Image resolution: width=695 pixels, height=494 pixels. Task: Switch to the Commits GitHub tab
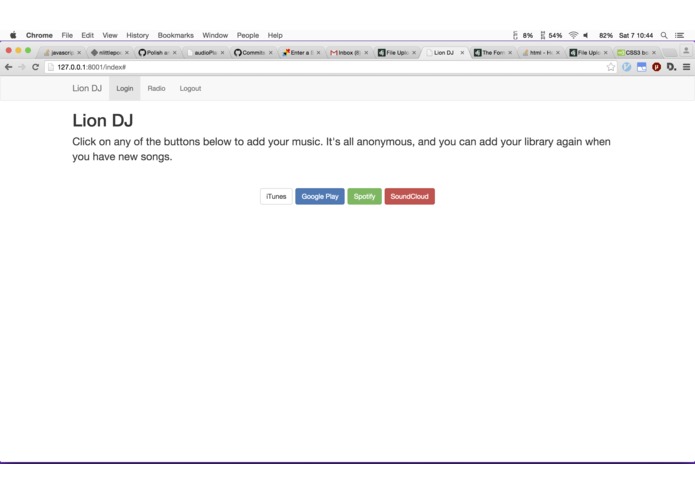(253, 52)
